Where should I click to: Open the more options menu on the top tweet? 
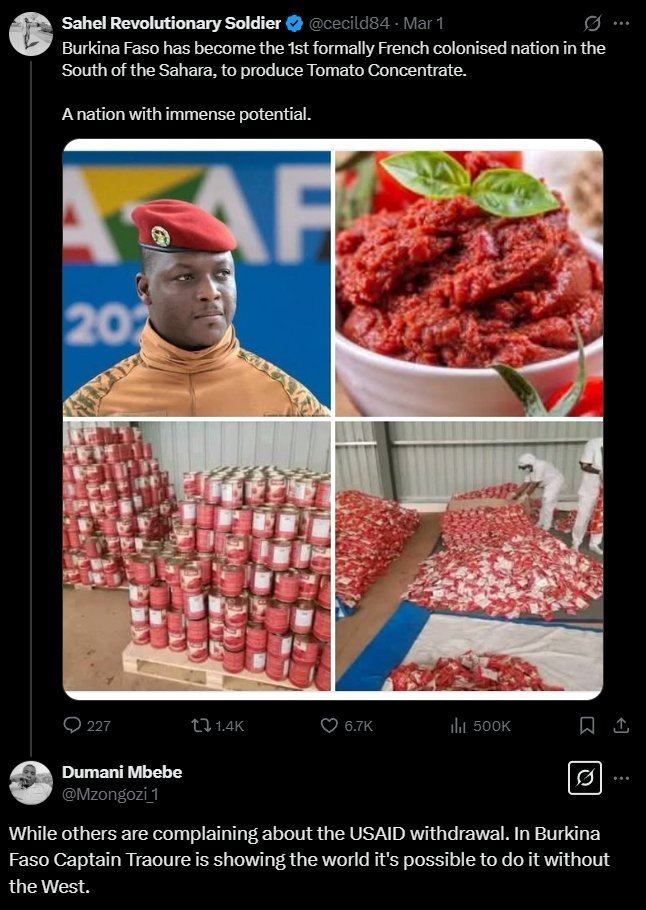click(x=621, y=24)
